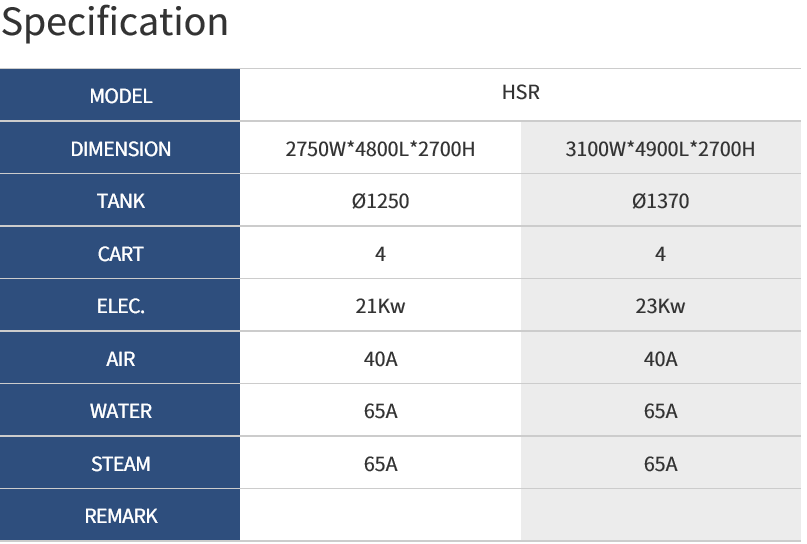Select the DIMENSION row label
The height and width of the screenshot is (544, 807).
(120, 148)
